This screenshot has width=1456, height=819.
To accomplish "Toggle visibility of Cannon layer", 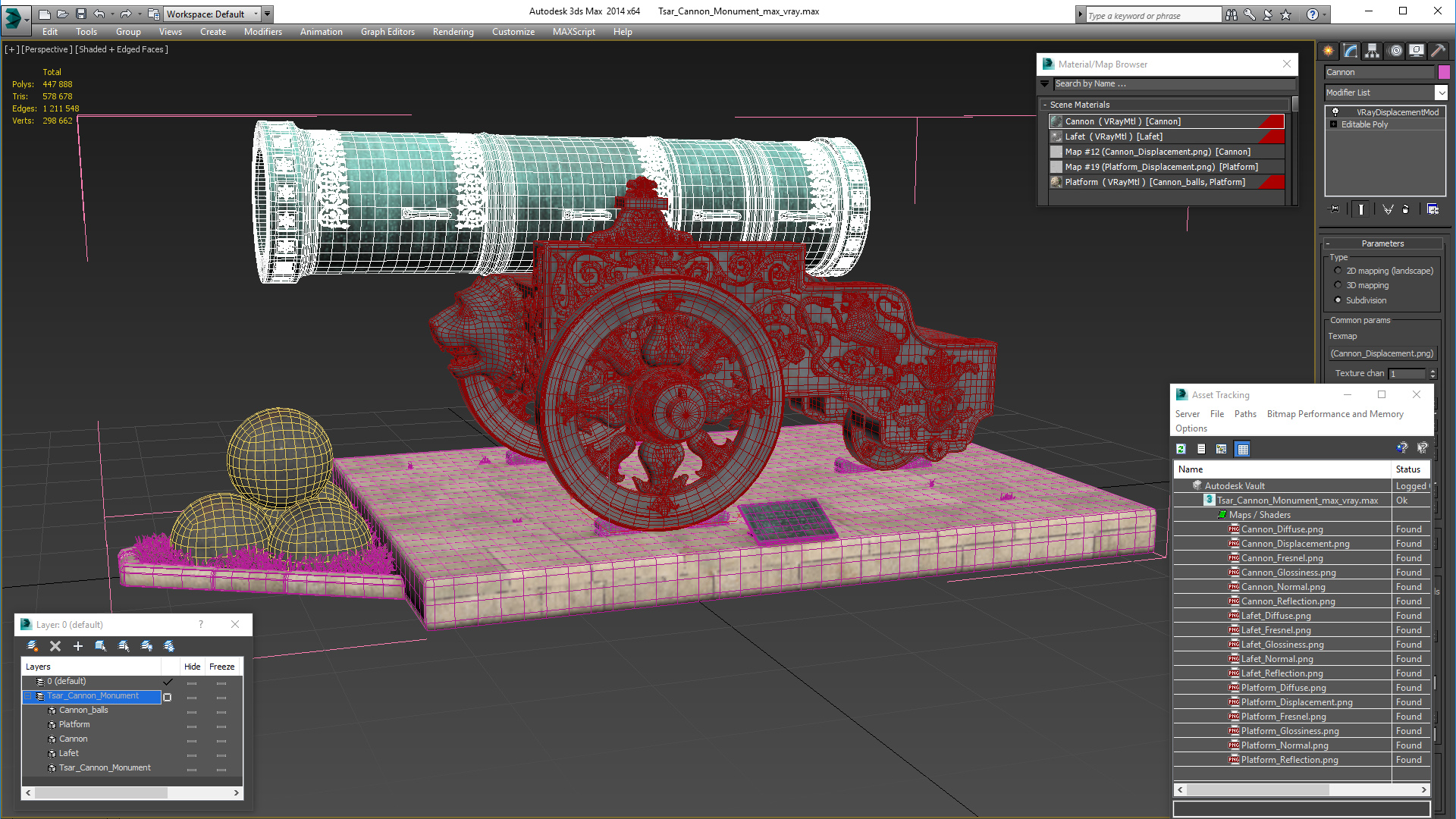I will pos(192,738).
